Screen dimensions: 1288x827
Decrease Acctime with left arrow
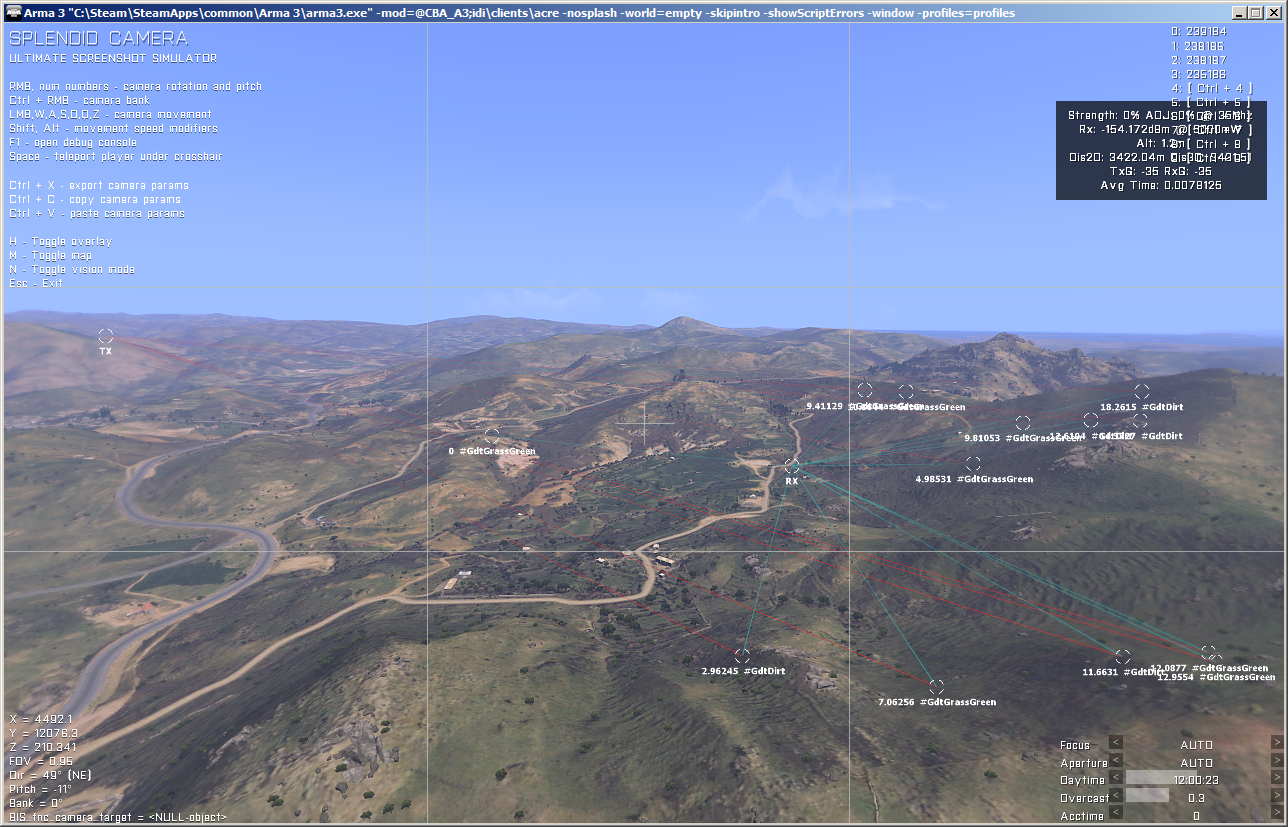click(1116, 813)
